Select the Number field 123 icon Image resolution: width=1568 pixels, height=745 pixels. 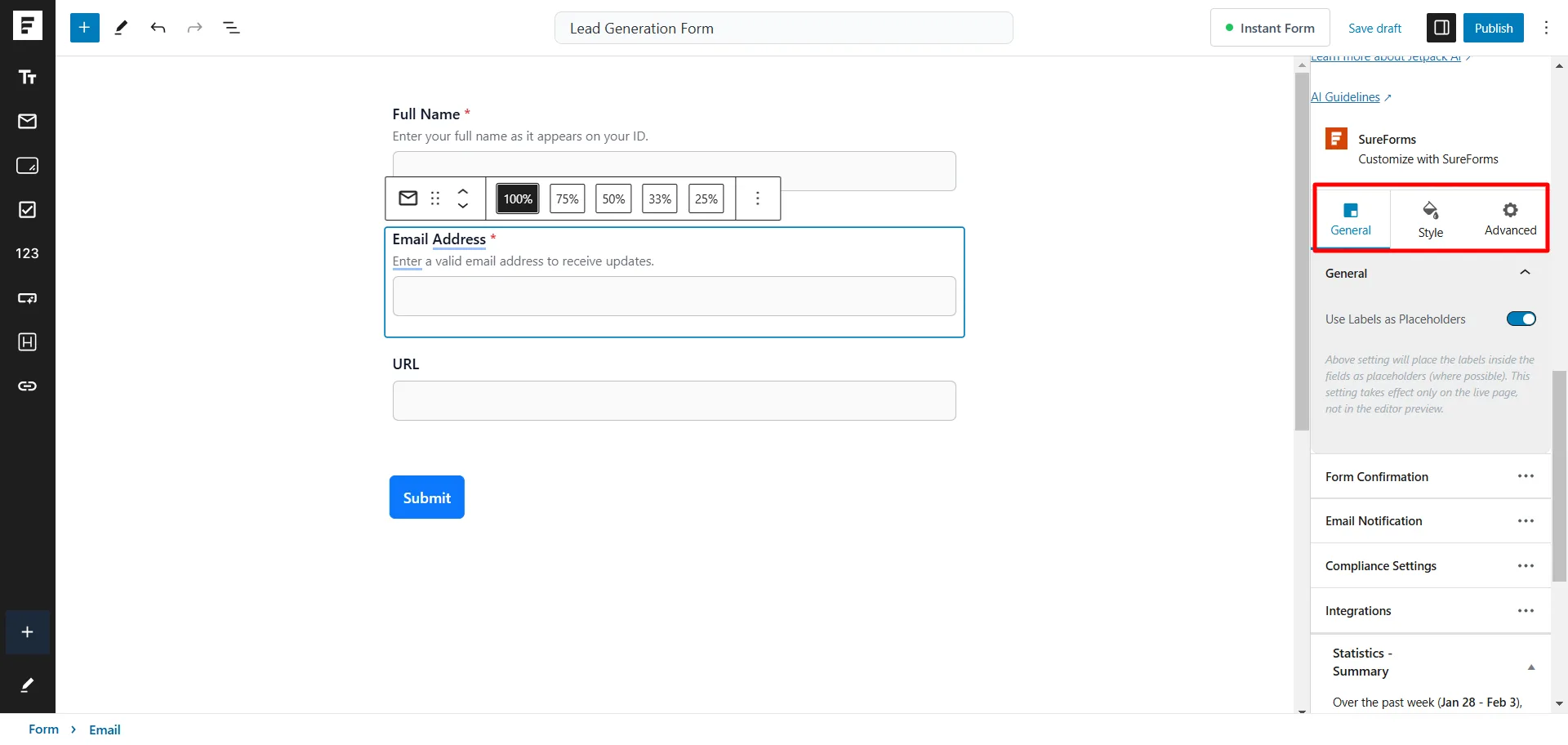27,253
